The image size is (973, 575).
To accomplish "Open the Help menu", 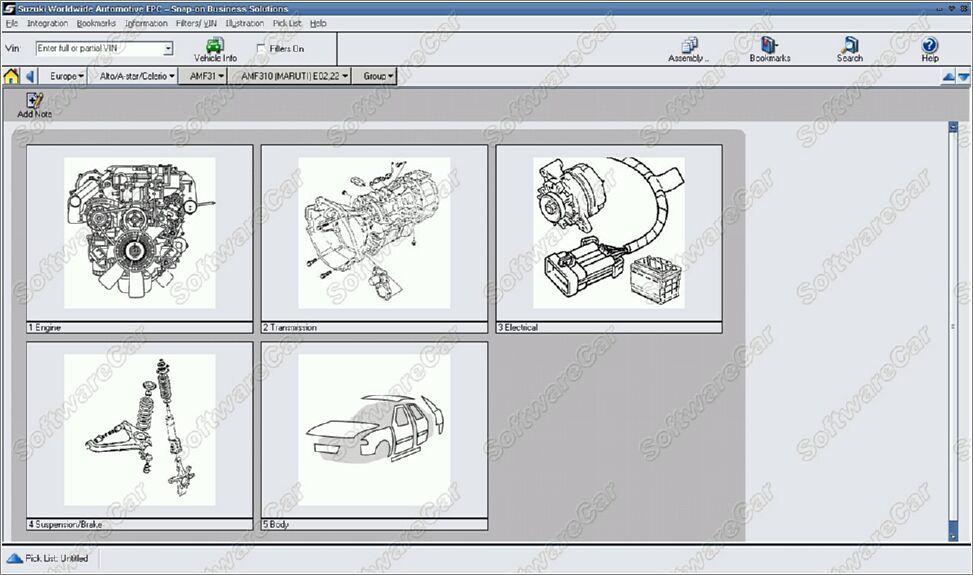I will coord(318,24).
